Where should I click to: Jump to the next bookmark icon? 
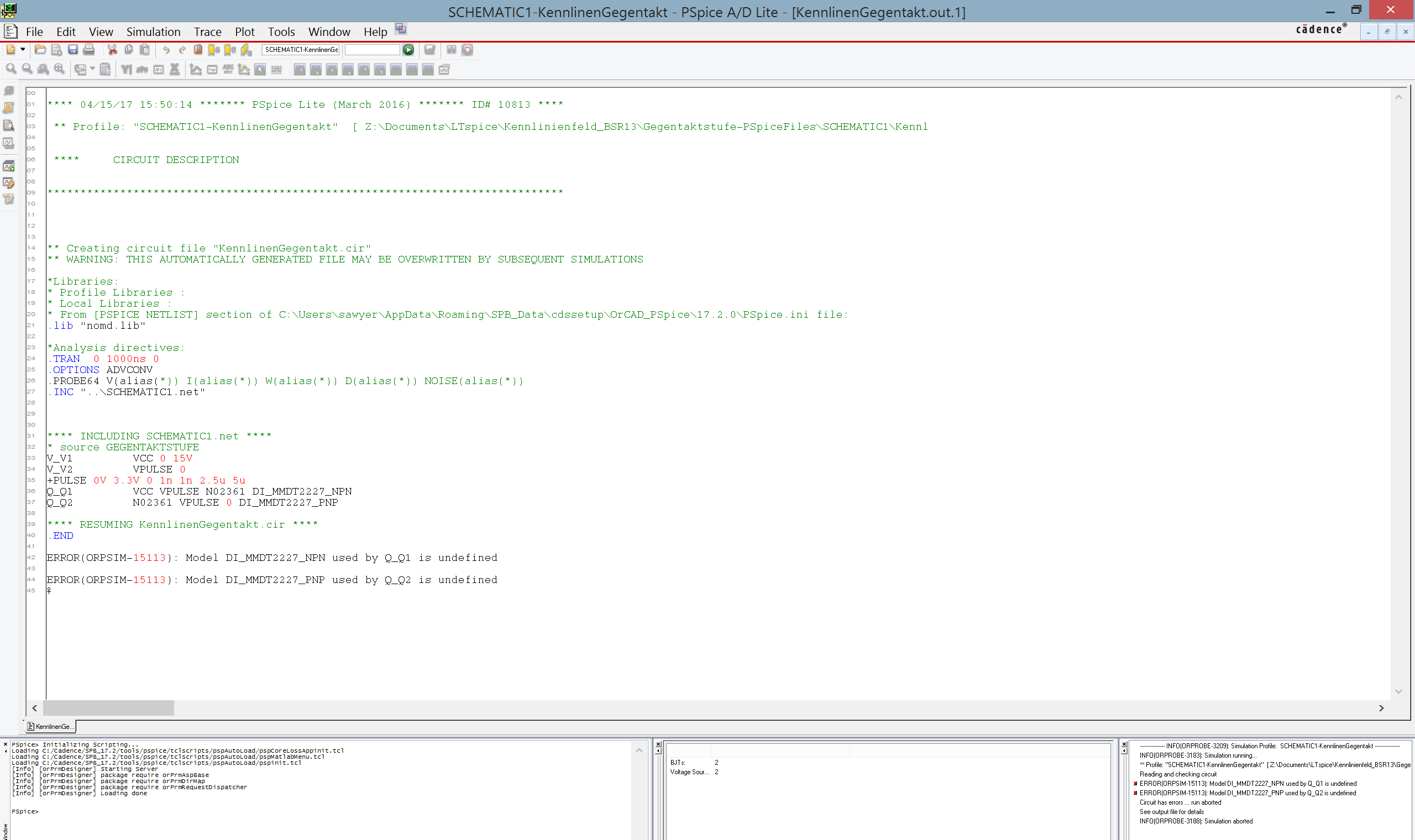pos(214,50)
